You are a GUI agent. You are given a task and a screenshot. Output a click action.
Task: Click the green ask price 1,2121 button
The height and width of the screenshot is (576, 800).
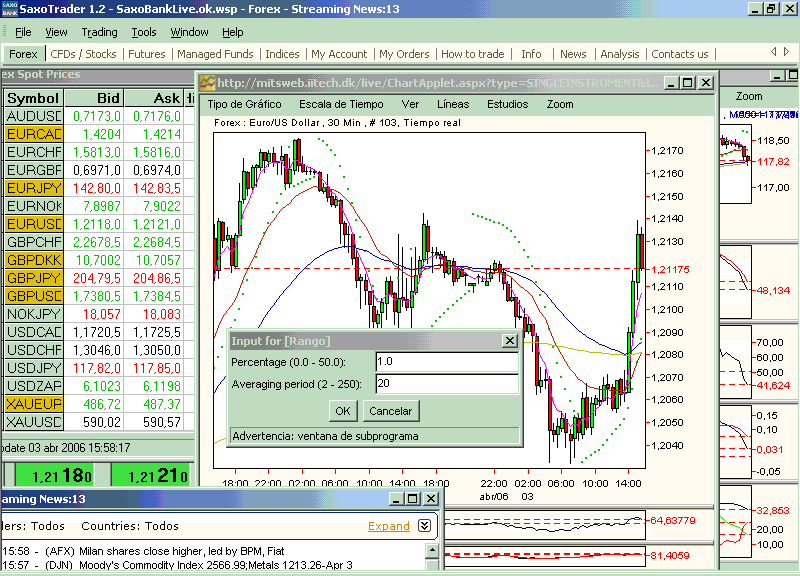(151, 475)
